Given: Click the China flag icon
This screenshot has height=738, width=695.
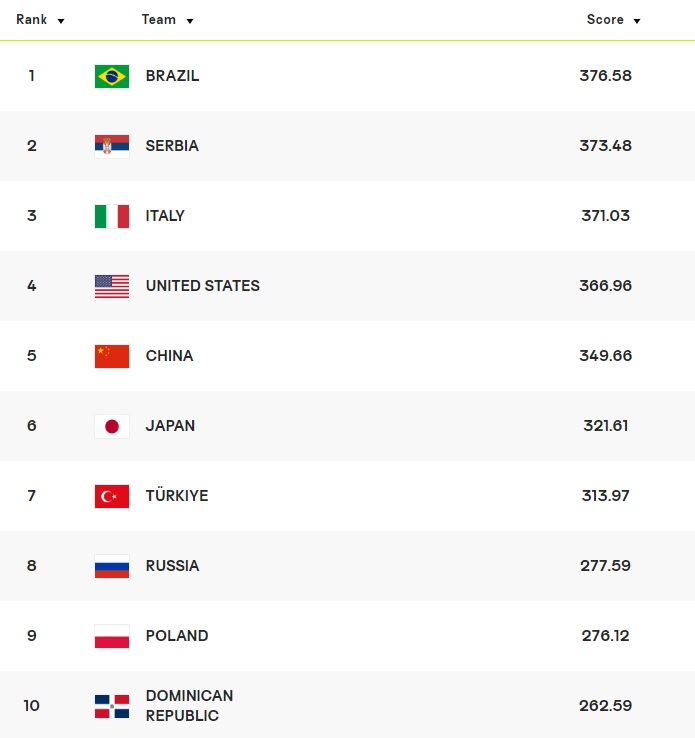Looking at the screenshot, I should tap(112, 356).
